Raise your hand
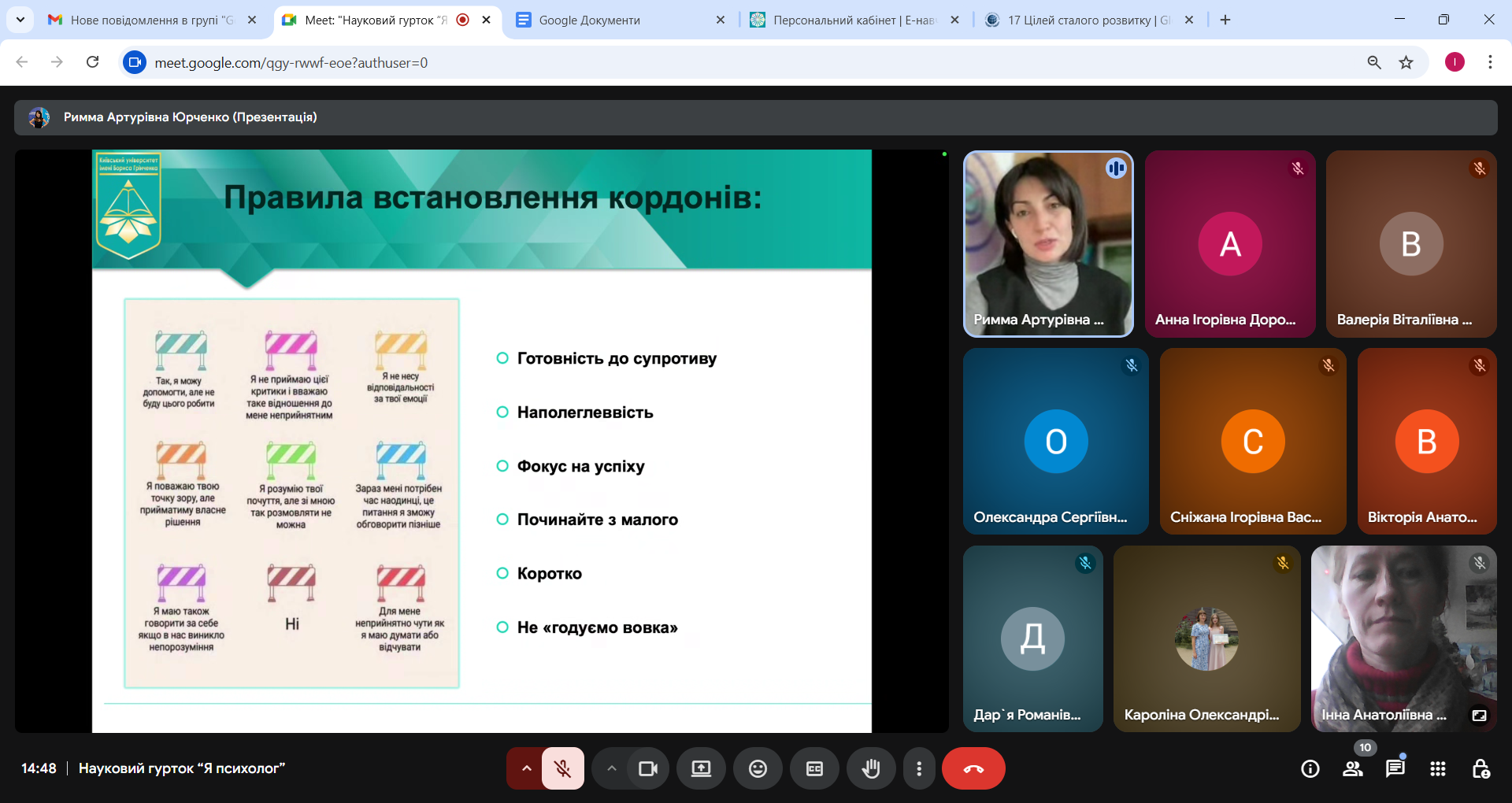Image resolution: width=1512 pixels, height=803 pixels. [871, 768]
